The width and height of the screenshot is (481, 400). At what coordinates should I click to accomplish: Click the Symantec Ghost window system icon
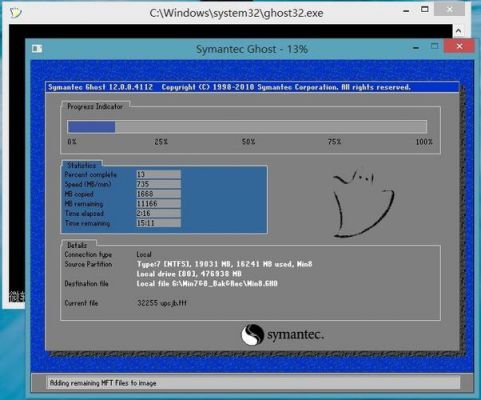point(37,49)
